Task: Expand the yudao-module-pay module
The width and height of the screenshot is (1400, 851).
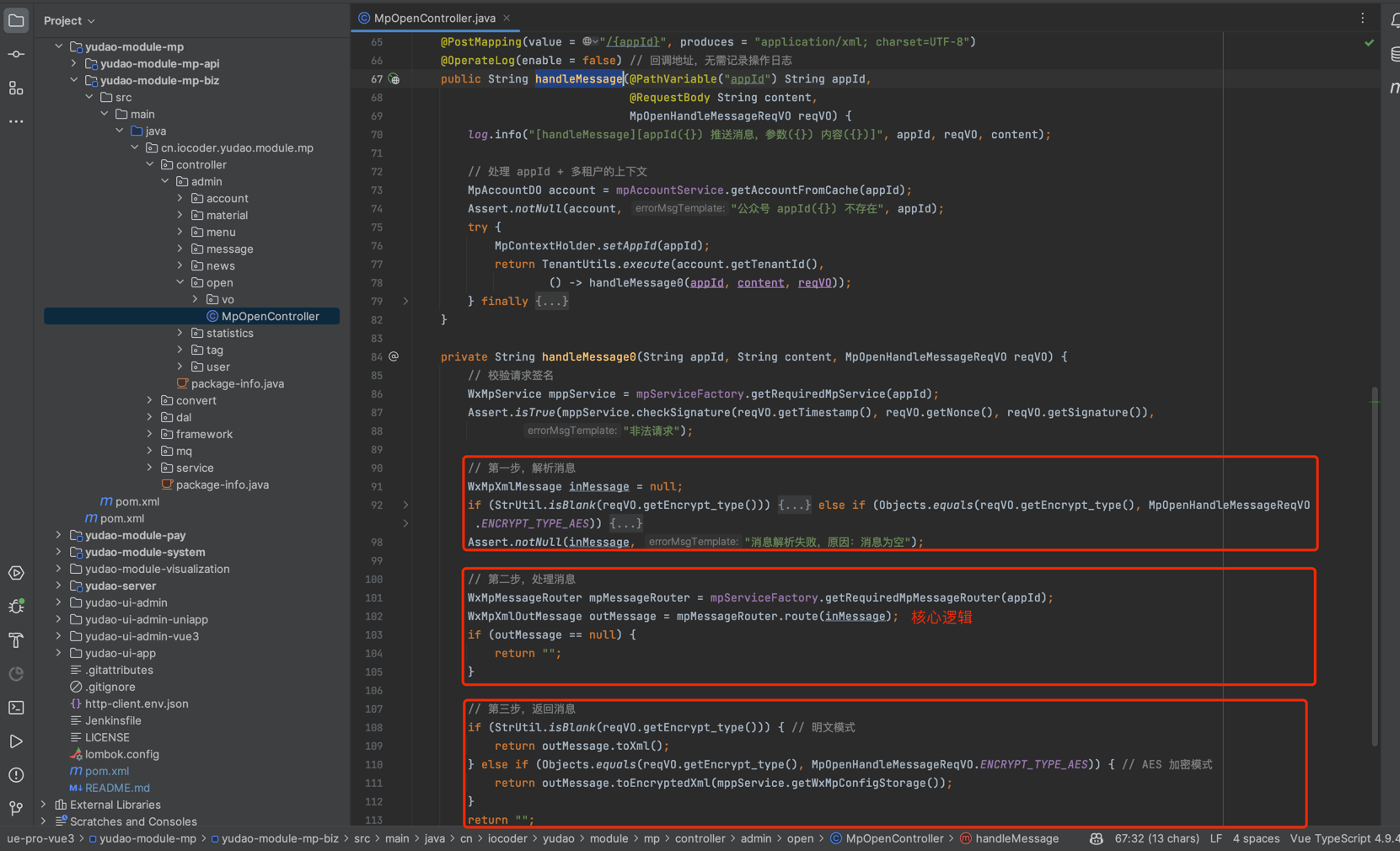Action: [x=58, y=535]
